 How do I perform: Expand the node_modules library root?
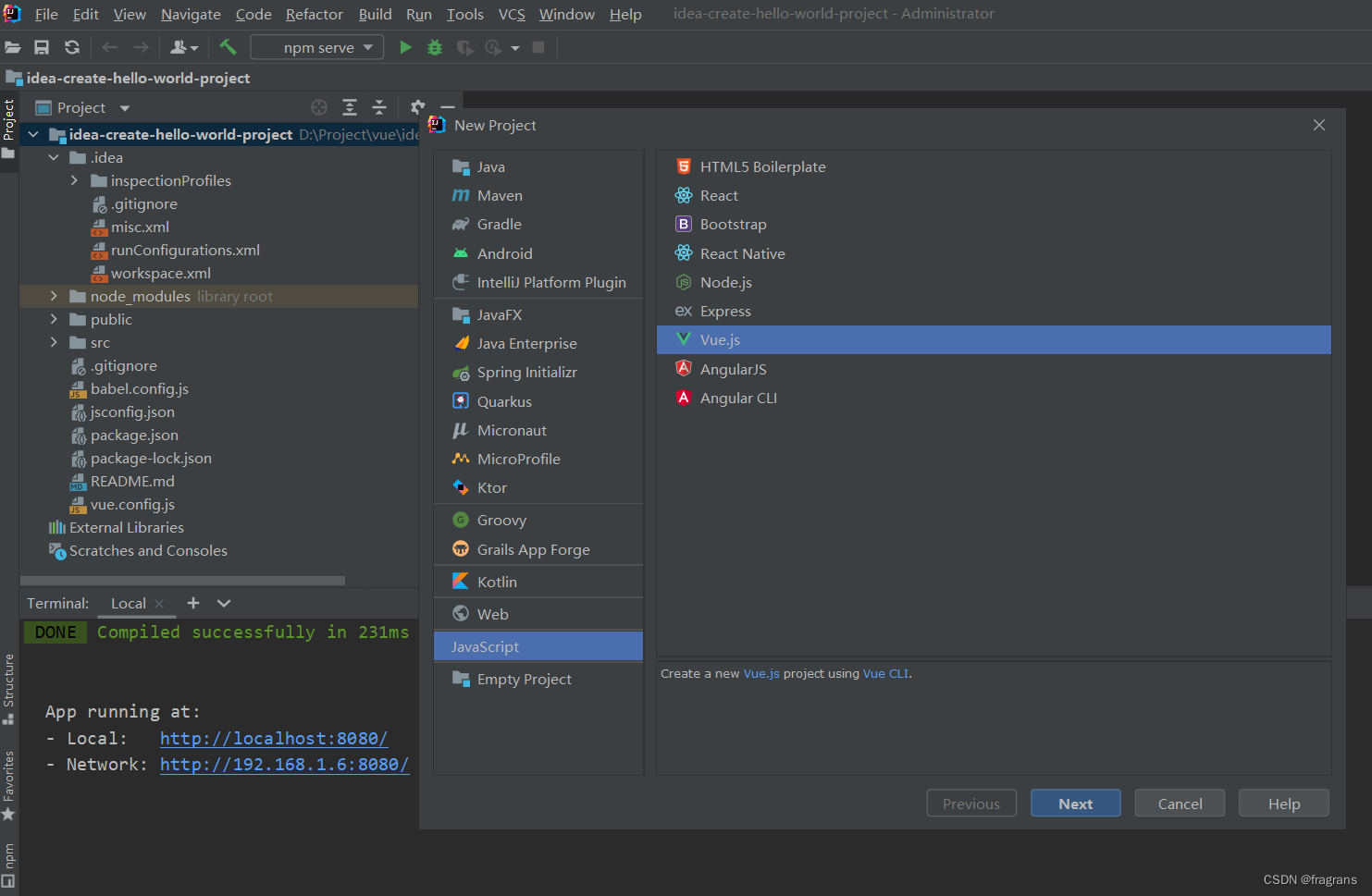click(54, 296)
